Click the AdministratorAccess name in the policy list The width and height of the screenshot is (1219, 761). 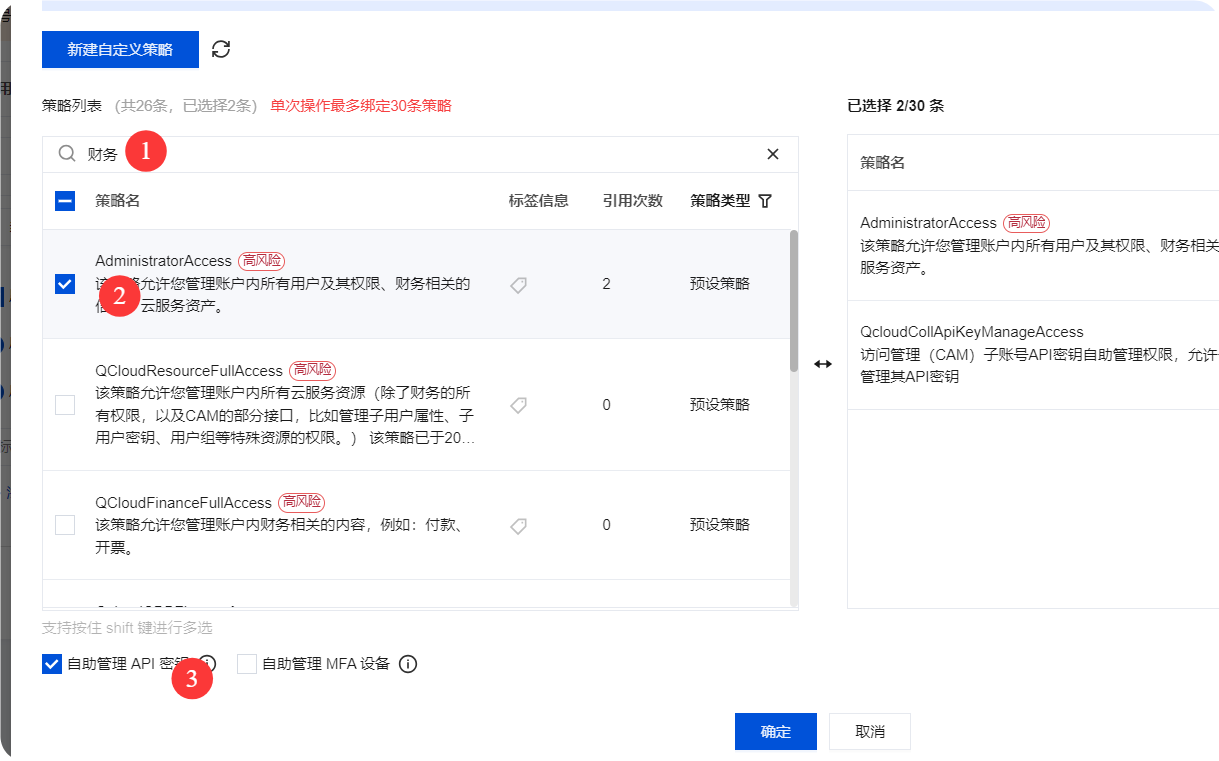[x=163, y=261]
